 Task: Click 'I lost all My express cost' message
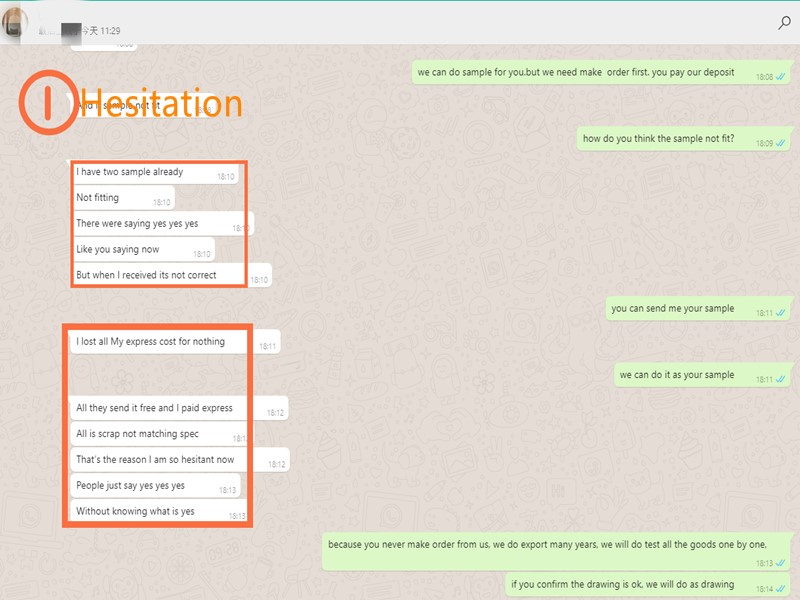click(175, 342)
